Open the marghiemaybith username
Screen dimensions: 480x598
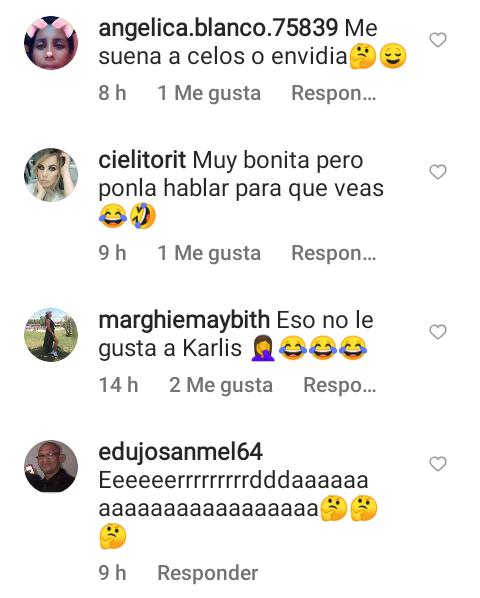[x=184, y=320]
